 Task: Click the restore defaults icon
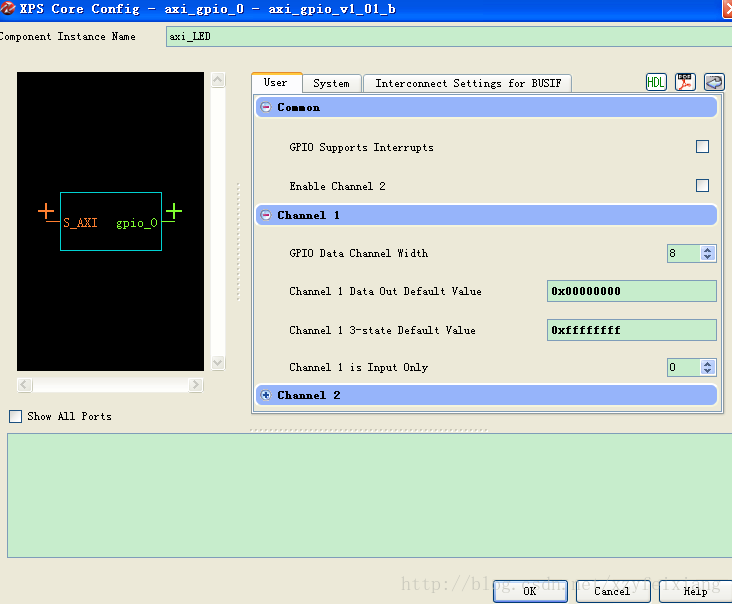tap(714, 82)
